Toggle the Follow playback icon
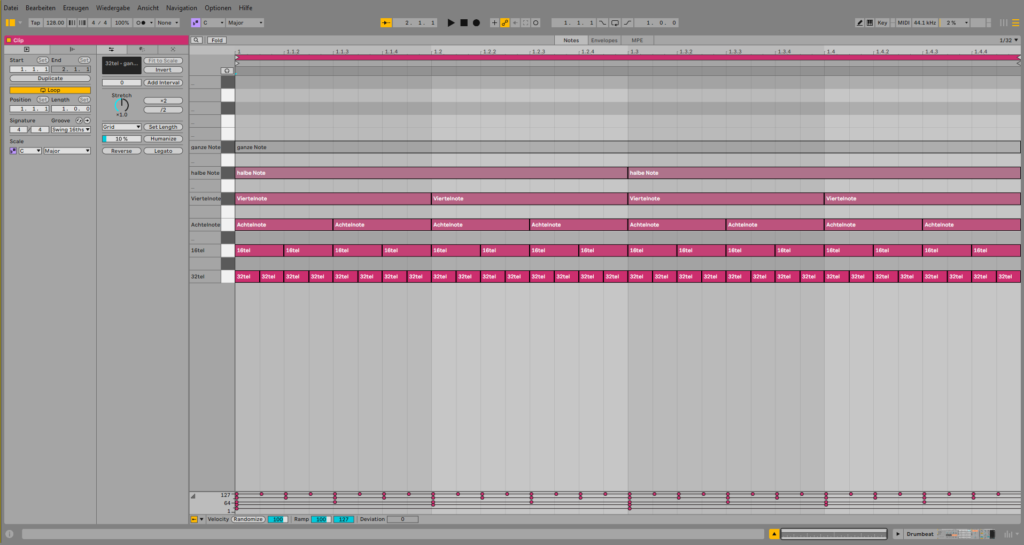This screenshot has width=1024, height=545. point(386,23)
